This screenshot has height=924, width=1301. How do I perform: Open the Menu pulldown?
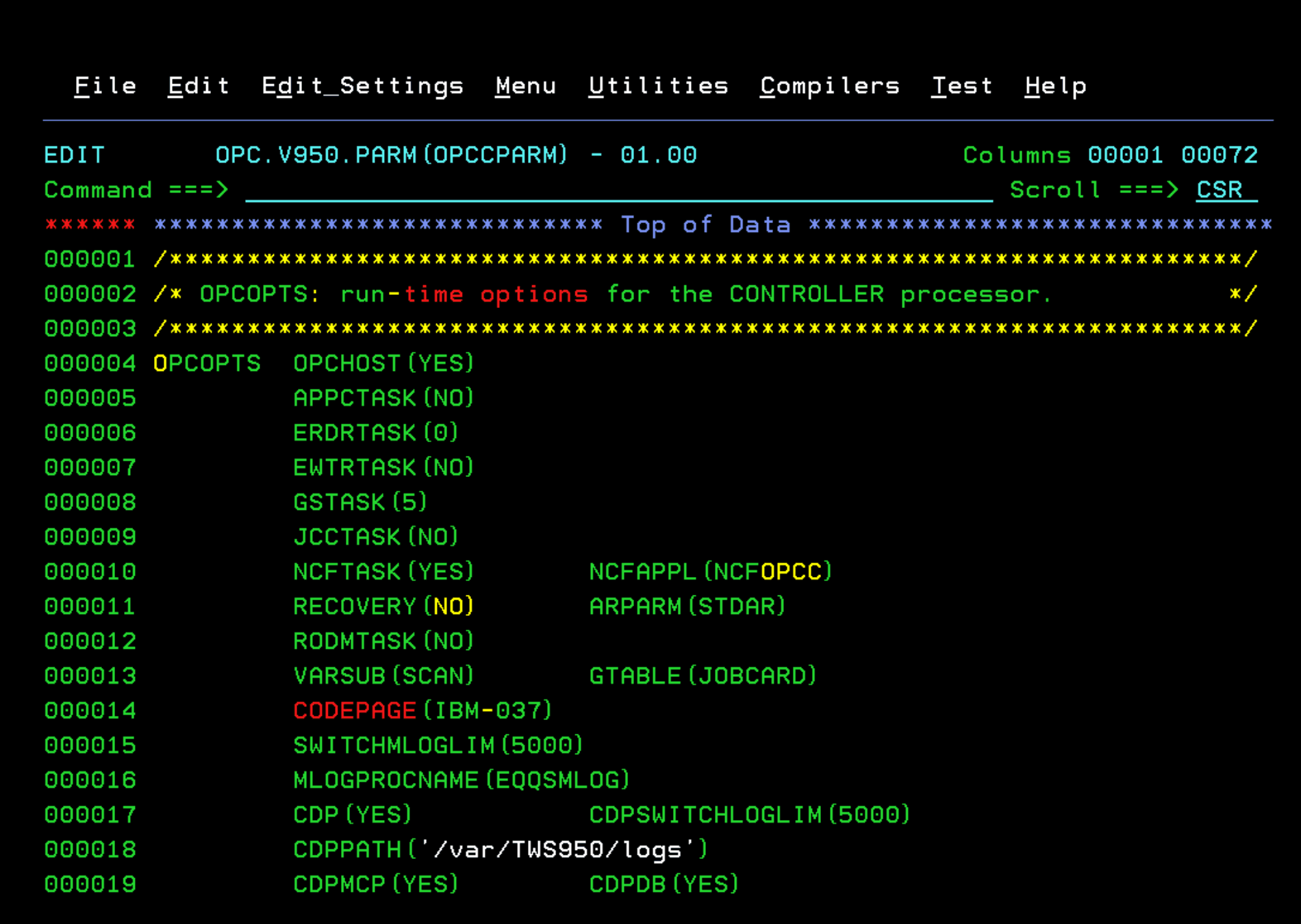click(x=526, y=86)
